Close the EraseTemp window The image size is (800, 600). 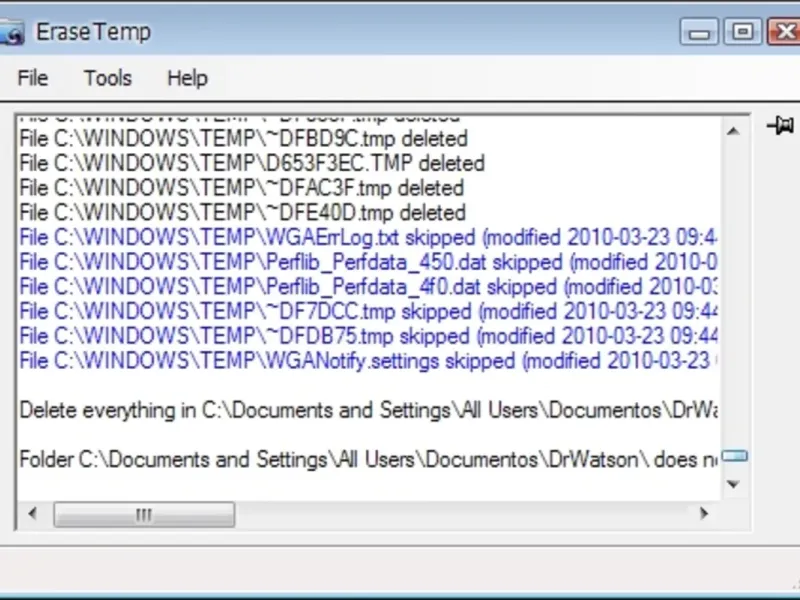784,33
